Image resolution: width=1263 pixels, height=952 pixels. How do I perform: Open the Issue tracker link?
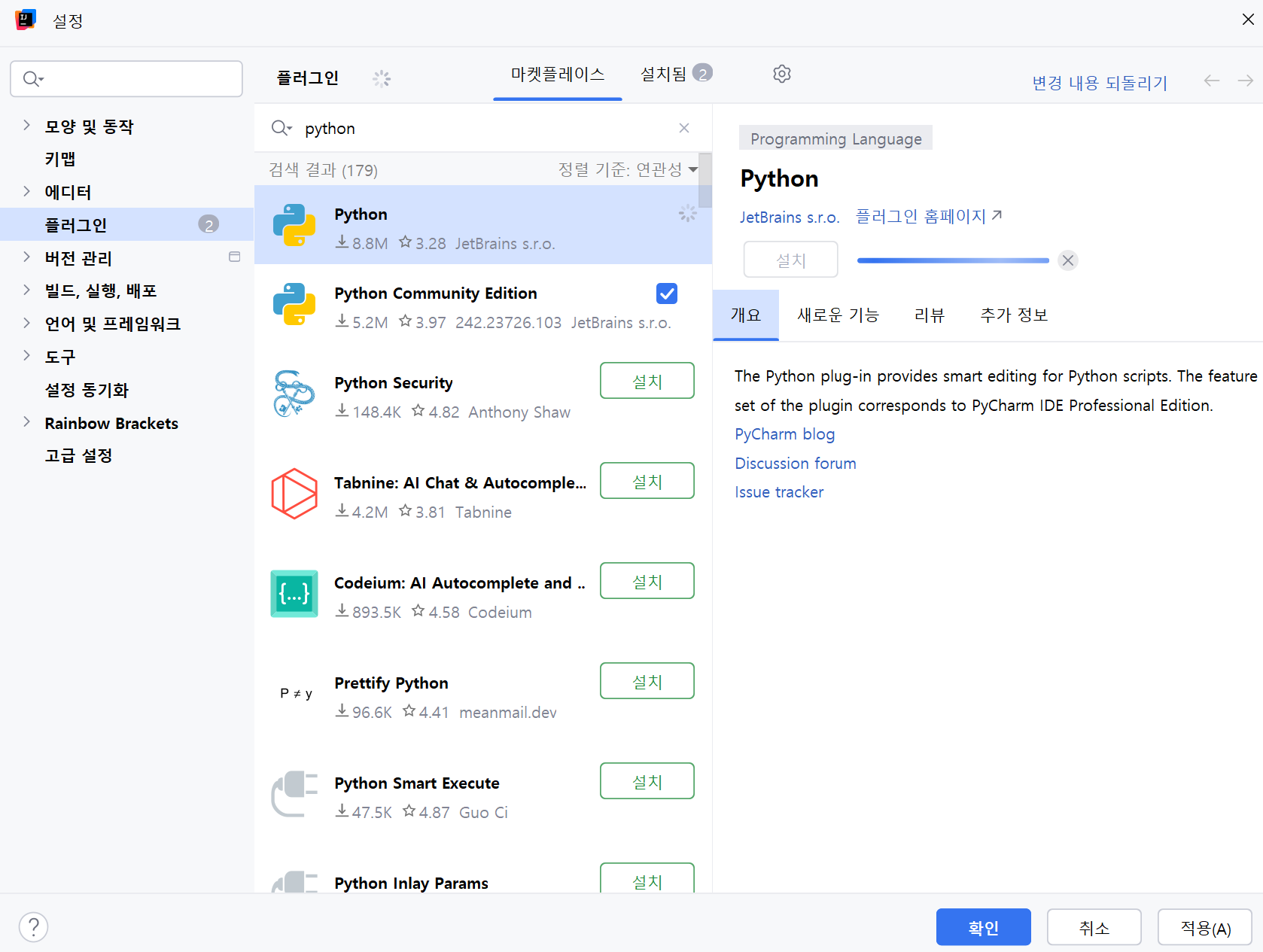[x=779, y=492]
